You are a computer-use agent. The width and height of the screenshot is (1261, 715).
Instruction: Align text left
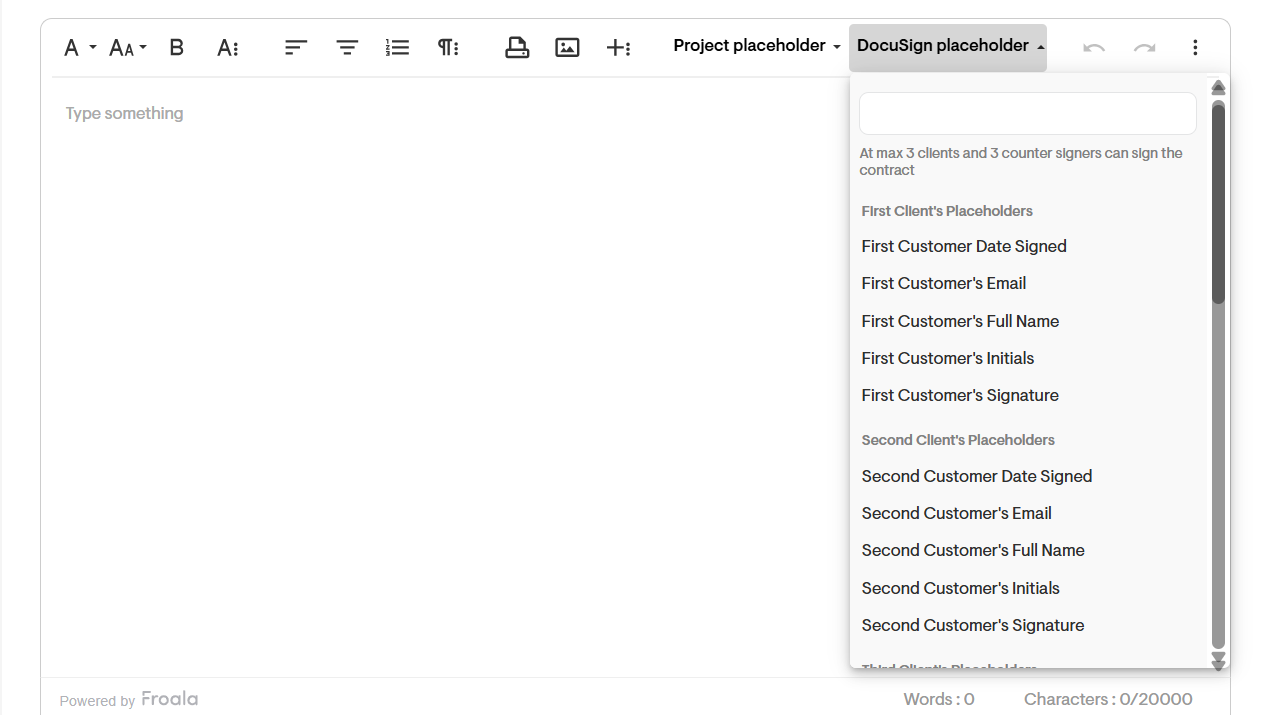(x=296, y=47)
